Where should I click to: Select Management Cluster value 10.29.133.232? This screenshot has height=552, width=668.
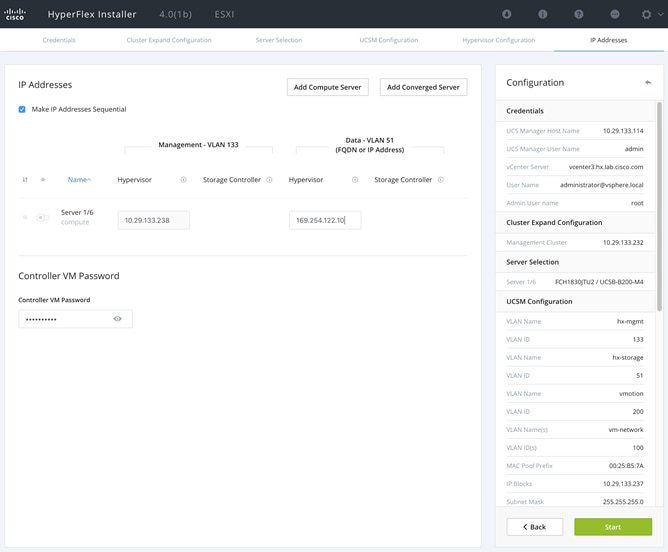tap(623, 242)
